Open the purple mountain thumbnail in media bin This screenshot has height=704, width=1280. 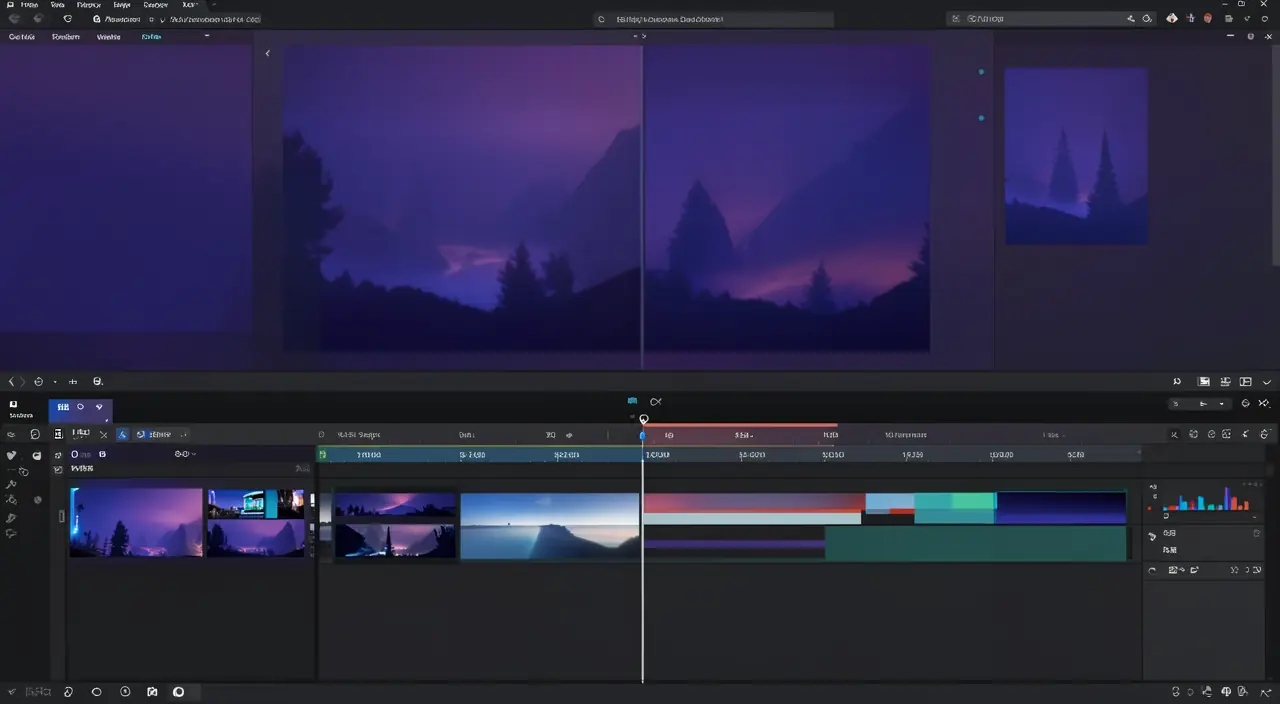255,538
